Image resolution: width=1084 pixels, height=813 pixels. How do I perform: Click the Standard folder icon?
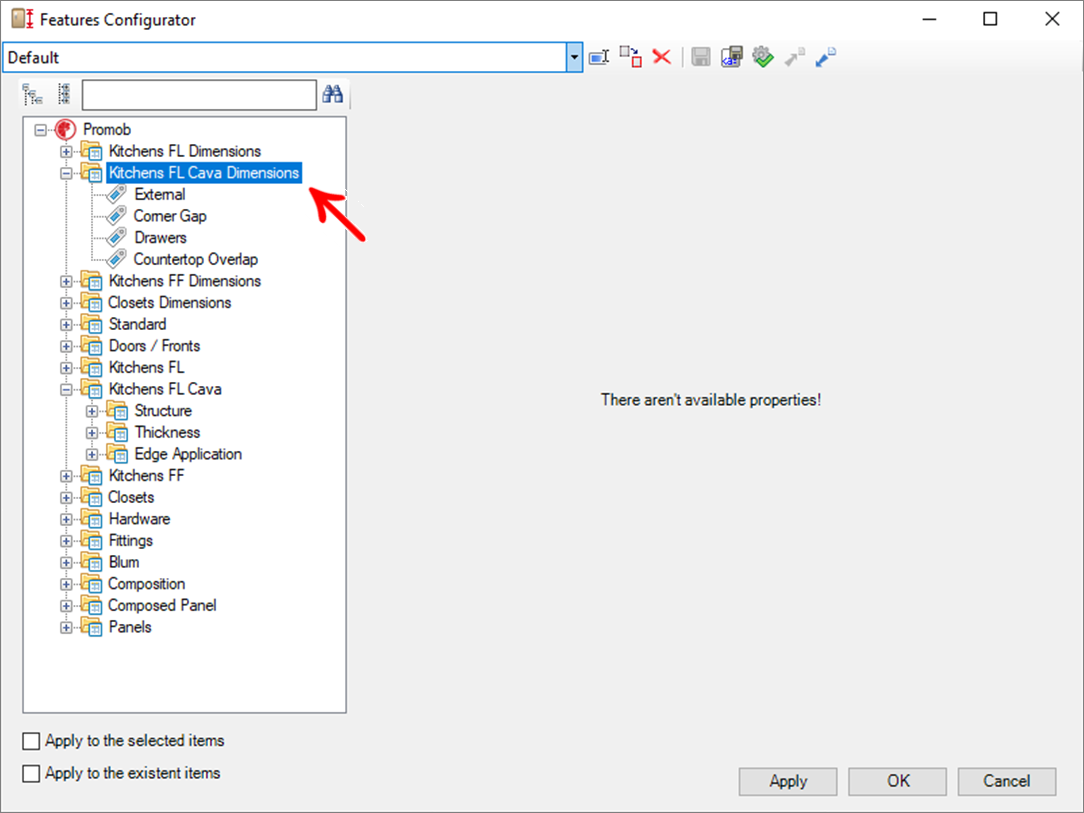[91, 324]
